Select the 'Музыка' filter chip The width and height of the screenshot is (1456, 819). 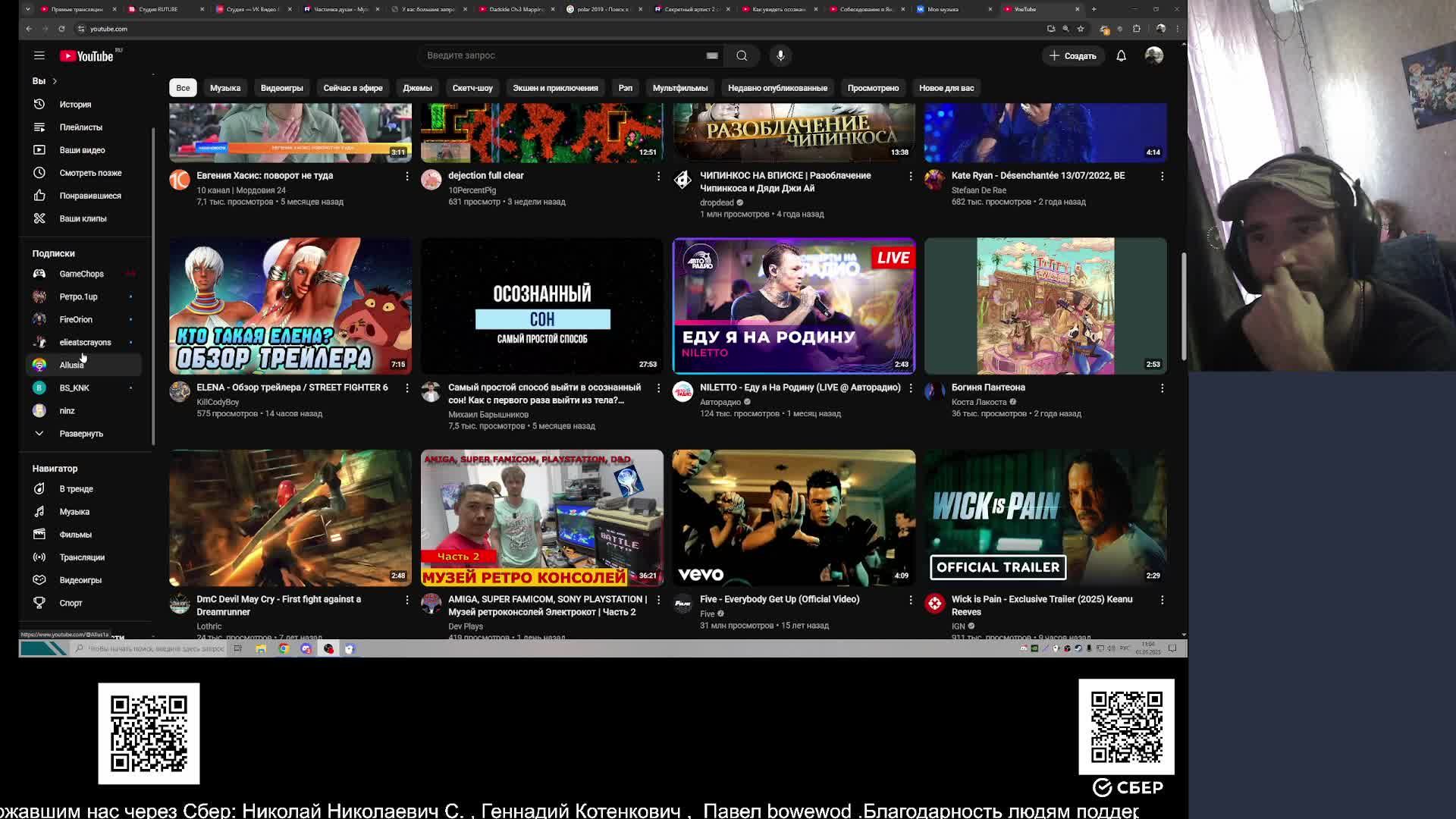tap(225, 88)
